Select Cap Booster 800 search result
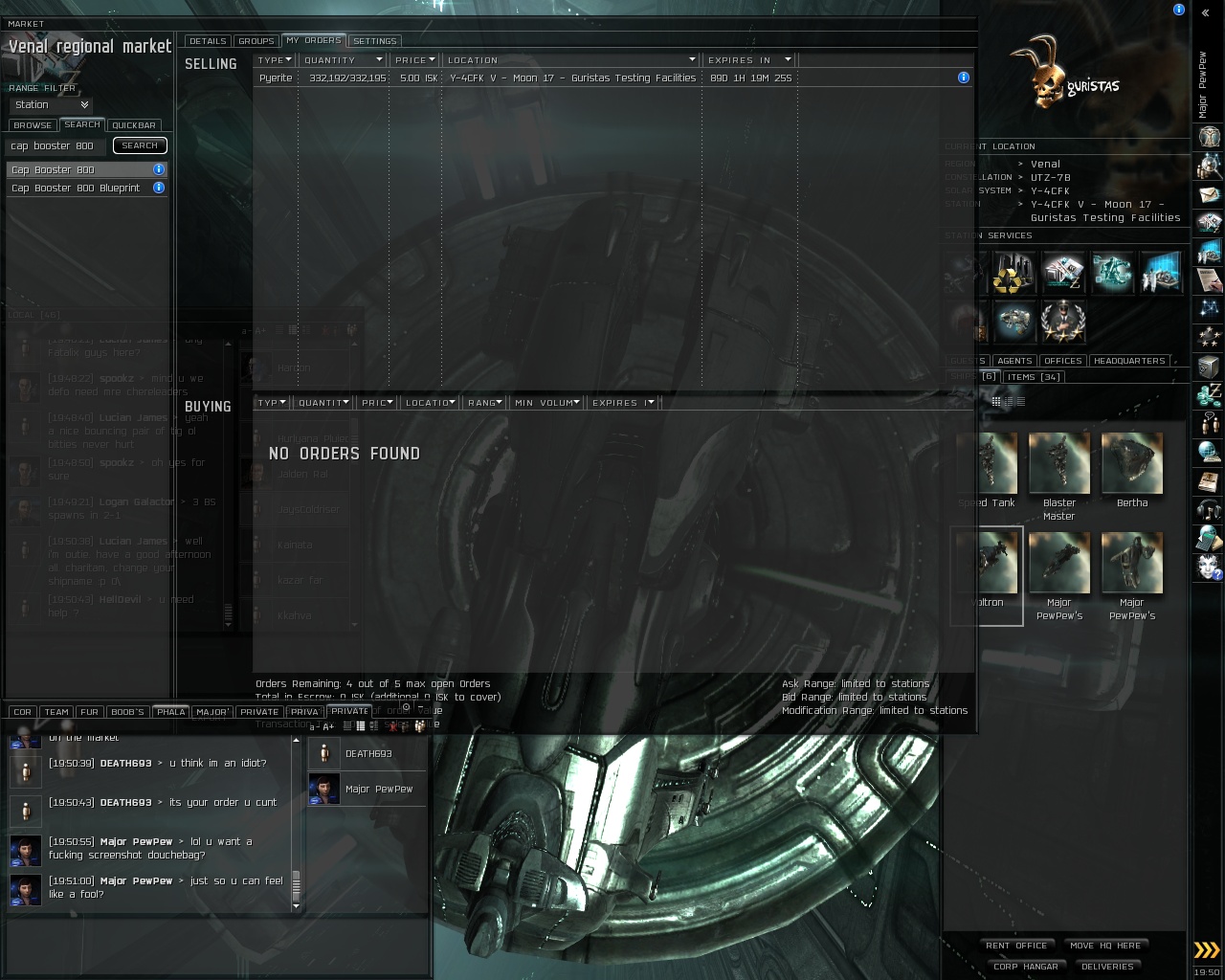 [87, 169]
